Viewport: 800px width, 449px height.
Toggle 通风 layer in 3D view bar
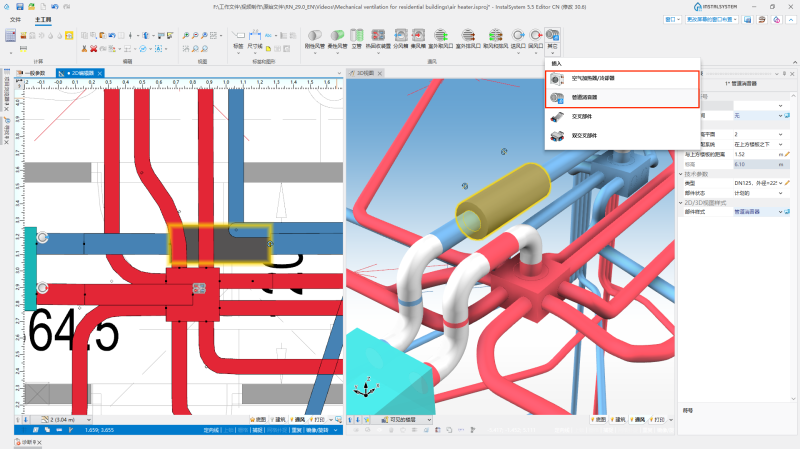point(637,419)
